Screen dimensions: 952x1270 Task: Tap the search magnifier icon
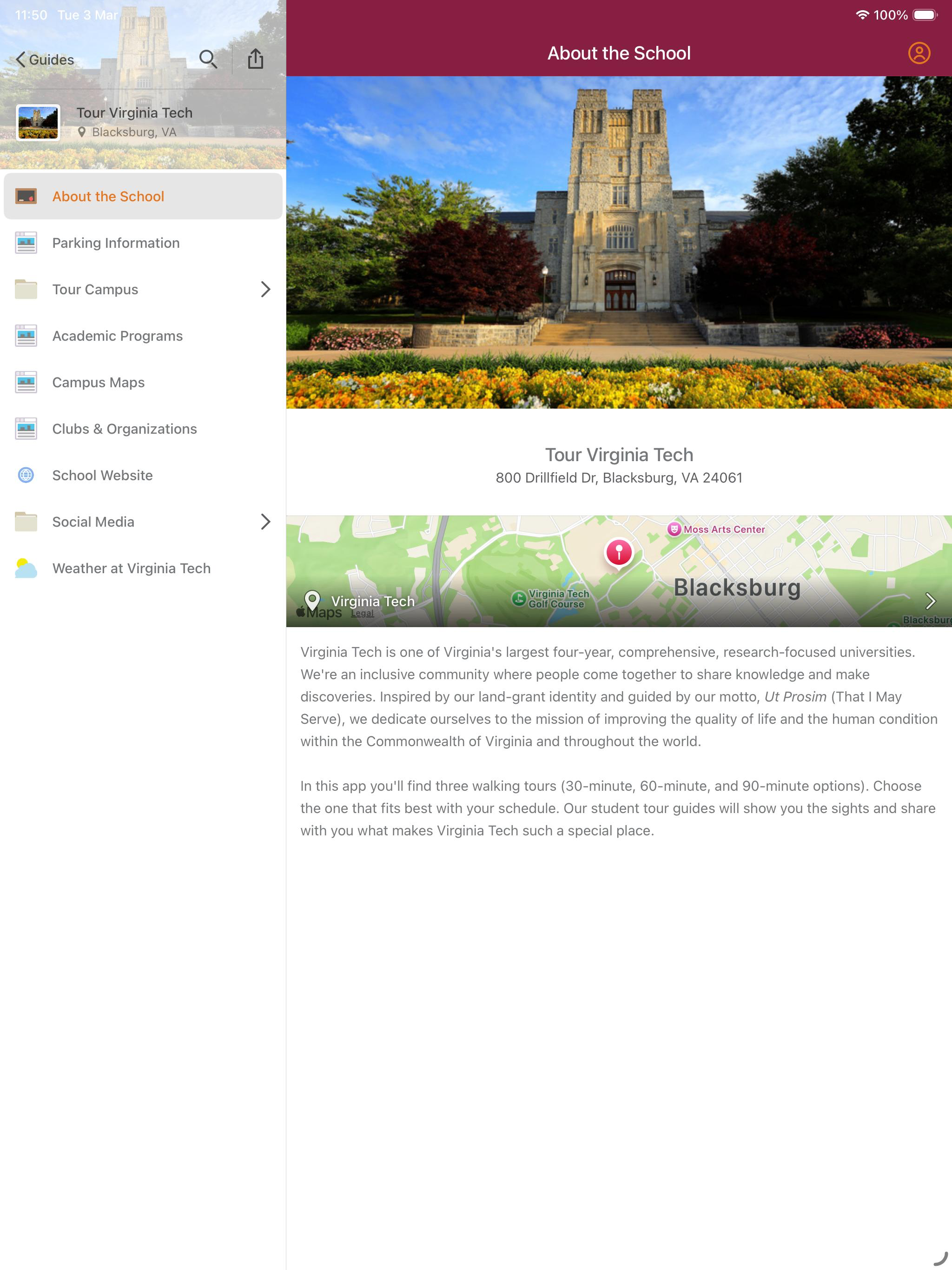coord(208,59)
